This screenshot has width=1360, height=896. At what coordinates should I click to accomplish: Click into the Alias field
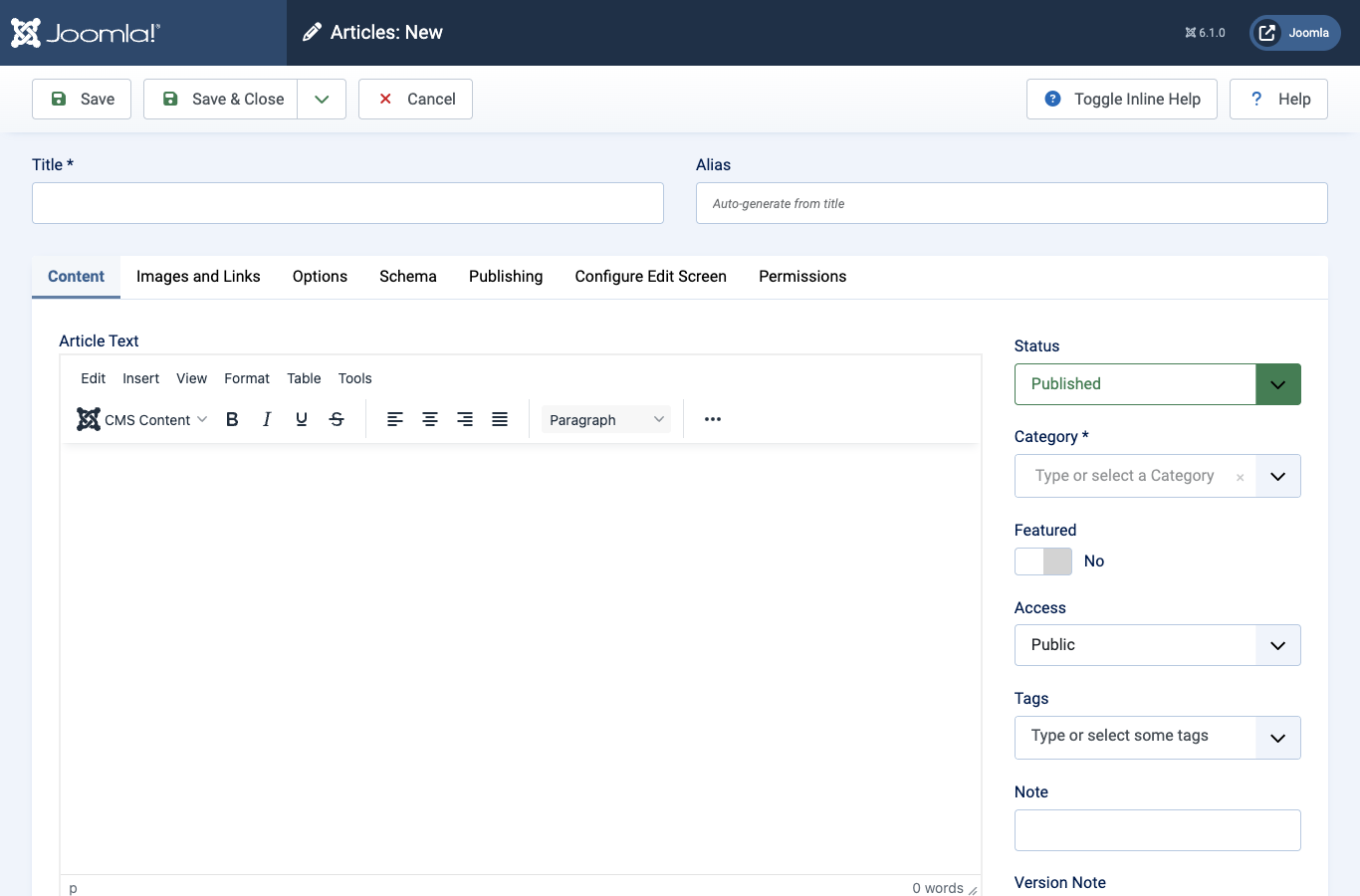point(1012,203)
